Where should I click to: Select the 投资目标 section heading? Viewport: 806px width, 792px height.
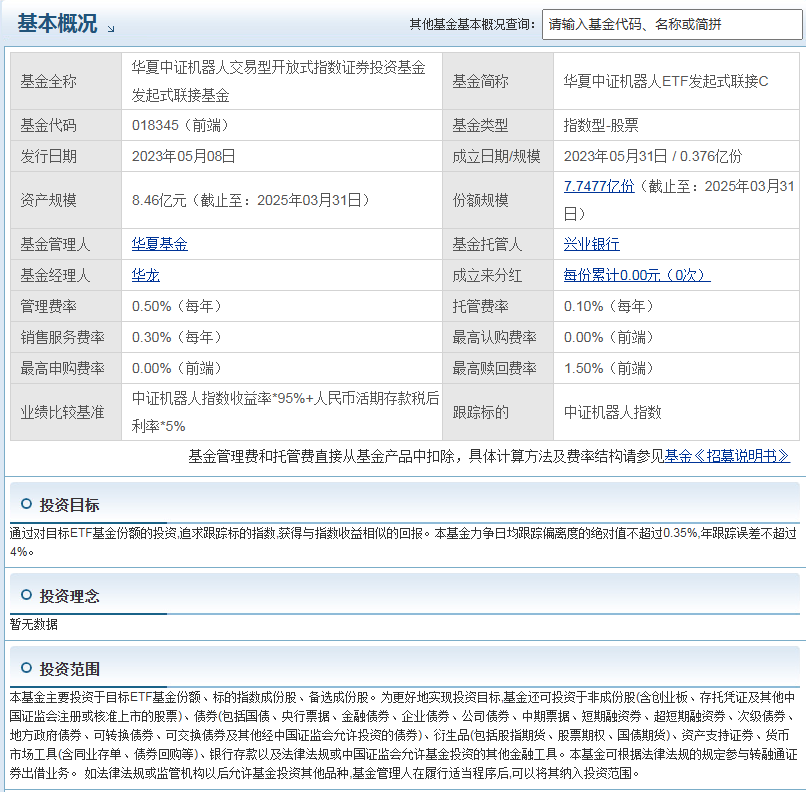[x=69, y=505]
